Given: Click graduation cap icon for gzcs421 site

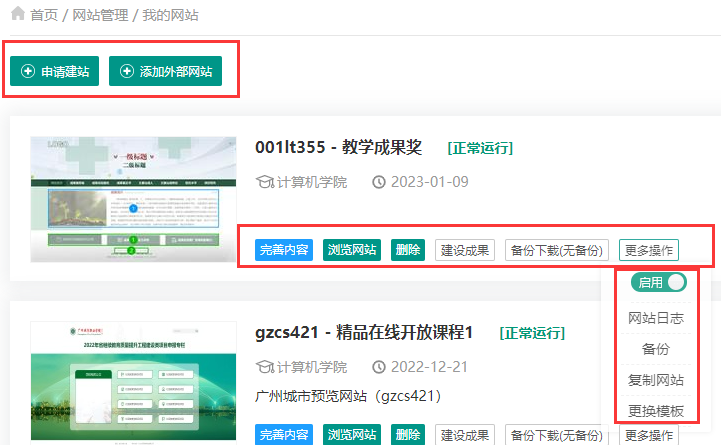Looking at the screenshot, I should [265, 367].
